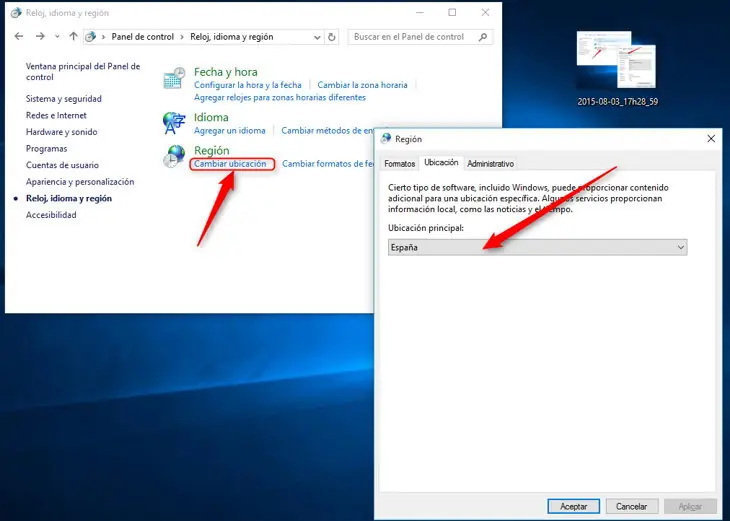Click the Fecha y hora calendar-clock icon
Viewport: 730px width, 521px height.
[174, 78]
